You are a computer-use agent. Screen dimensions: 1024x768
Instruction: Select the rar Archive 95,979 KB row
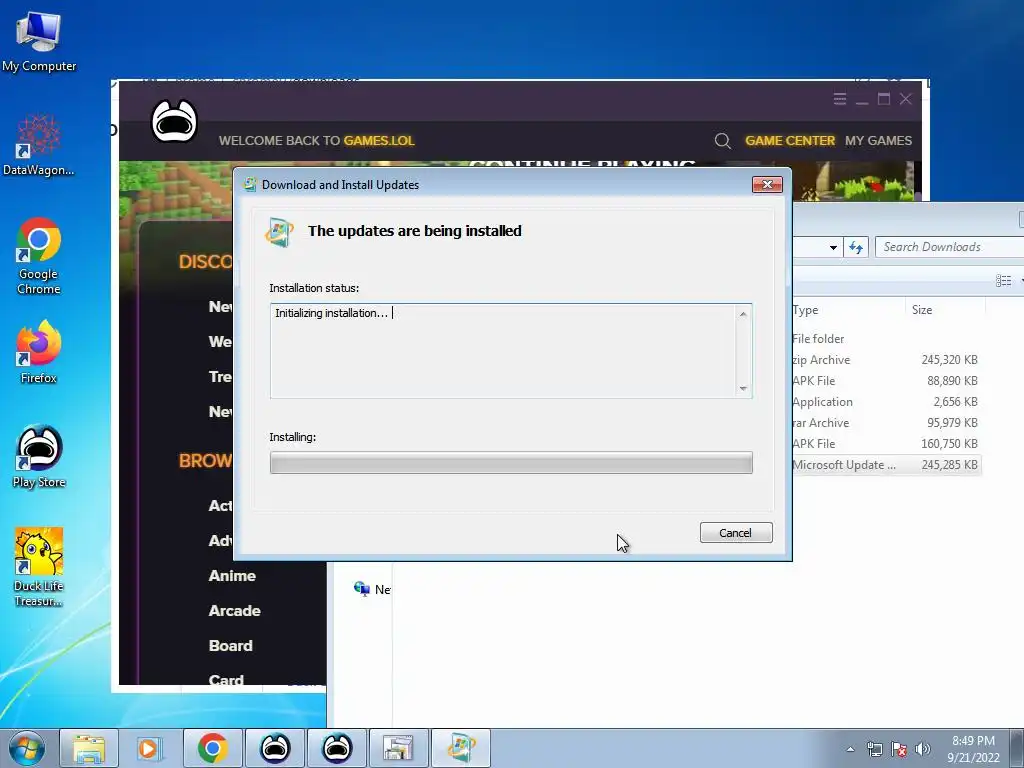pyautogui.click(x=885, y=423)
